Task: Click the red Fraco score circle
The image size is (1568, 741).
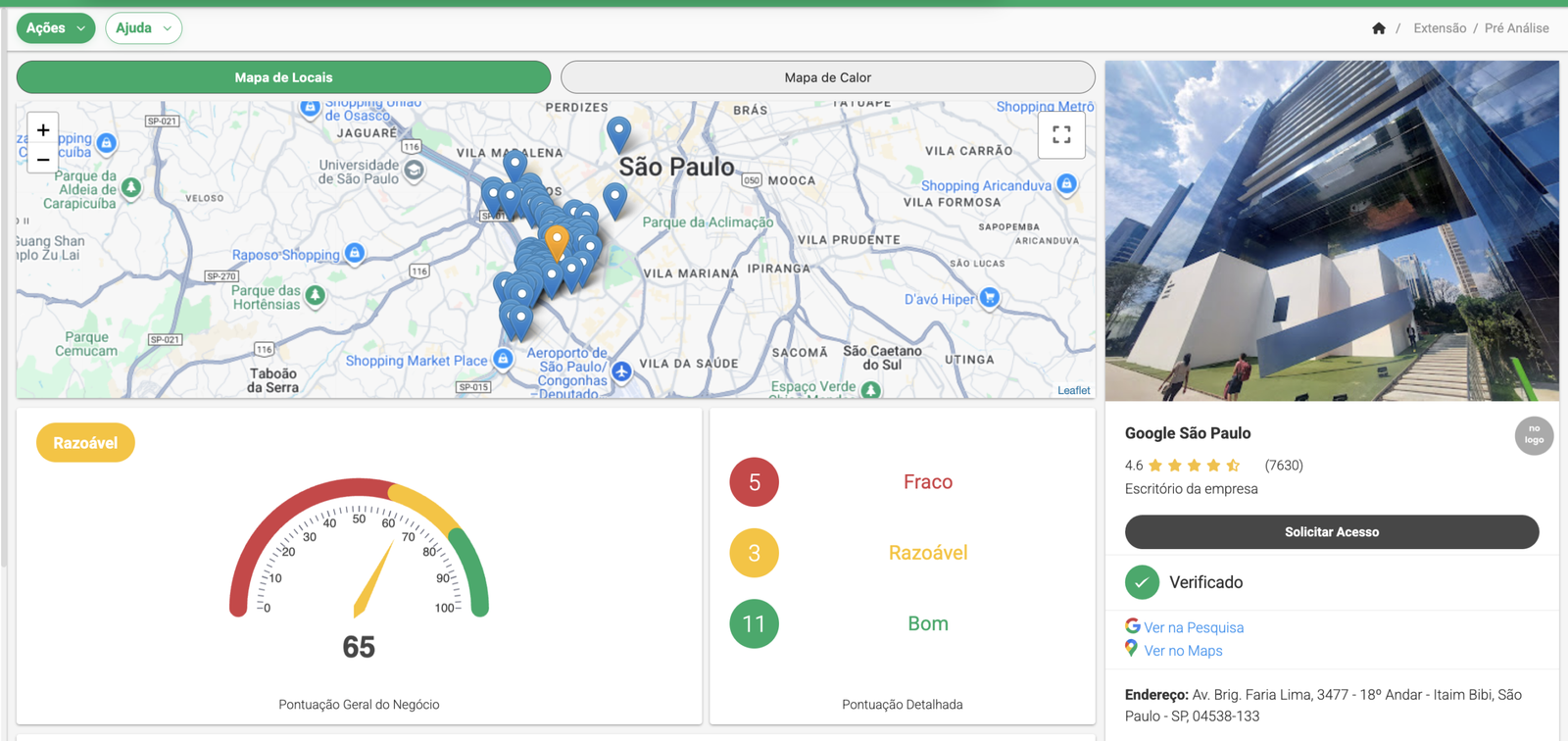Action: click(x=754, y=482)
